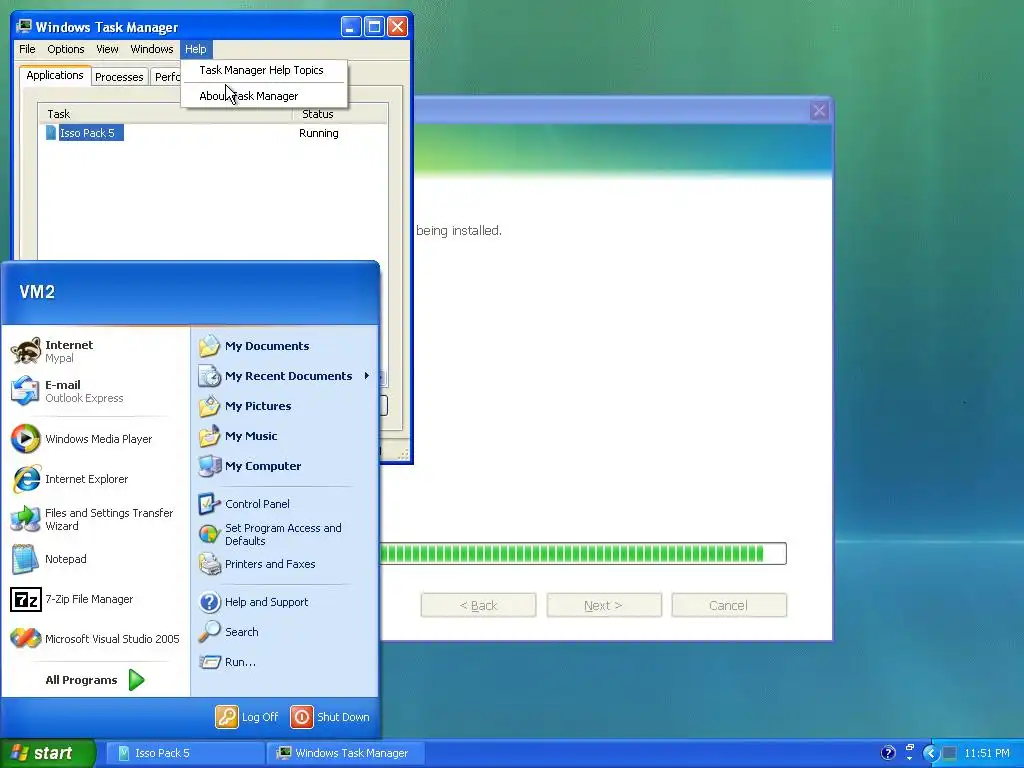
Task: Switch to Windows Task Manager taskbar button
Action: 345,753
